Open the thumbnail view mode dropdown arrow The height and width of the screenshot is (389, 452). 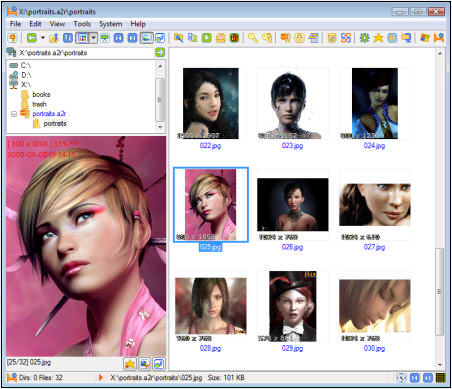click(x=94, y=38)
